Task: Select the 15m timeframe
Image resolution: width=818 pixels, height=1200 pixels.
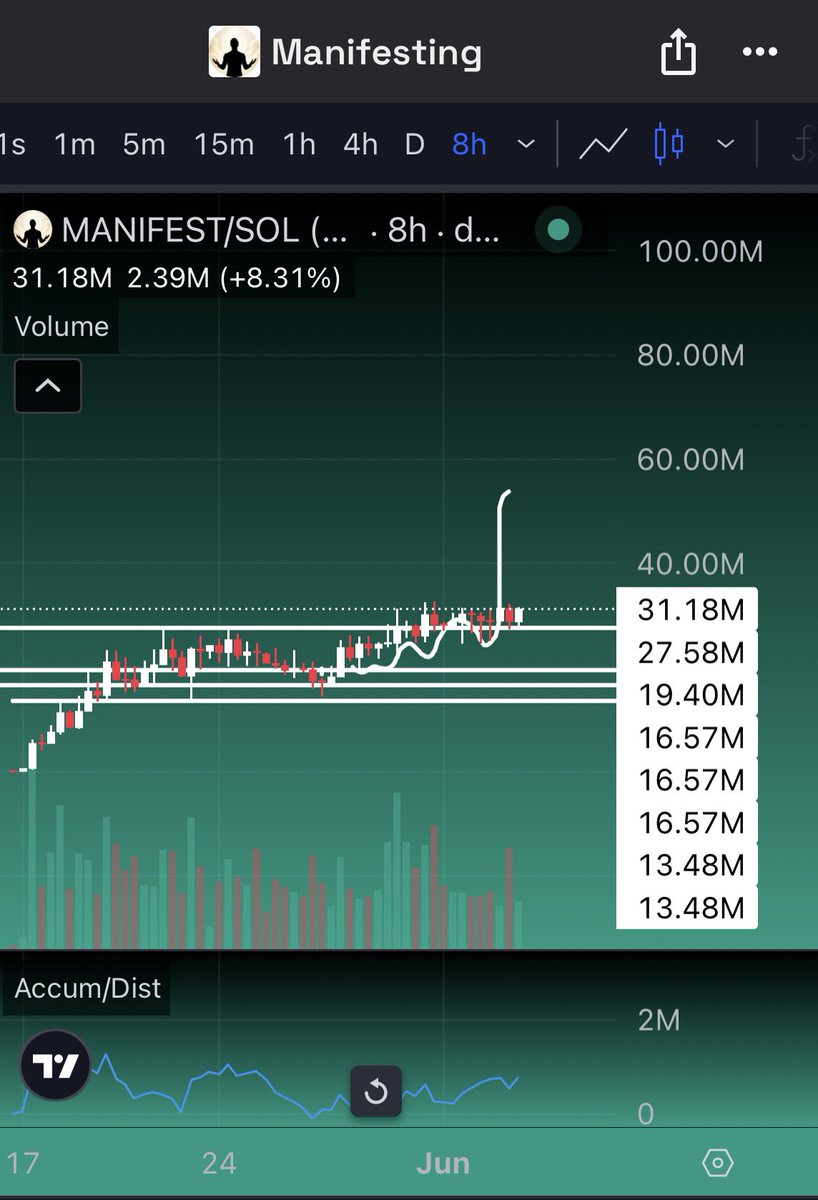Action: tap(224, 144)
